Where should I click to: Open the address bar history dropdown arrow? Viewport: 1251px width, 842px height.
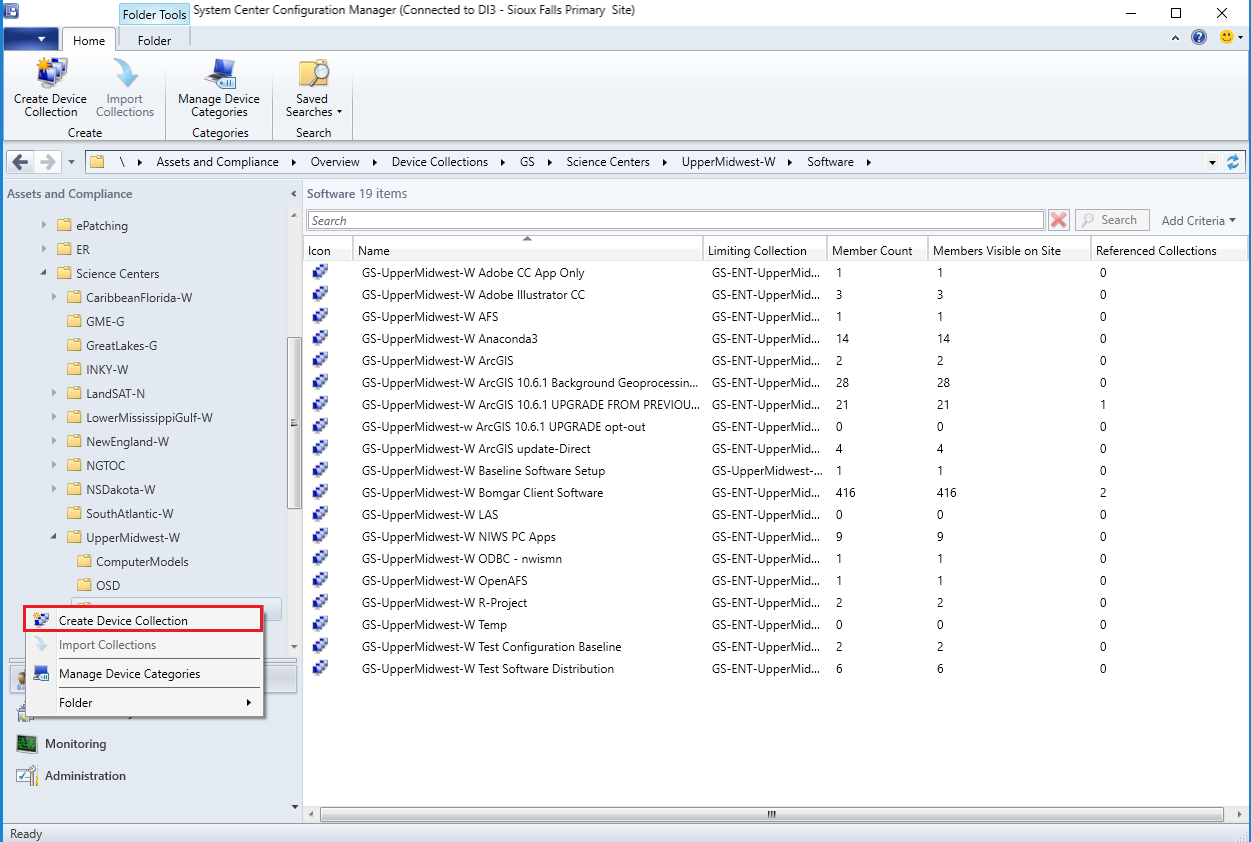[1212, 162]
